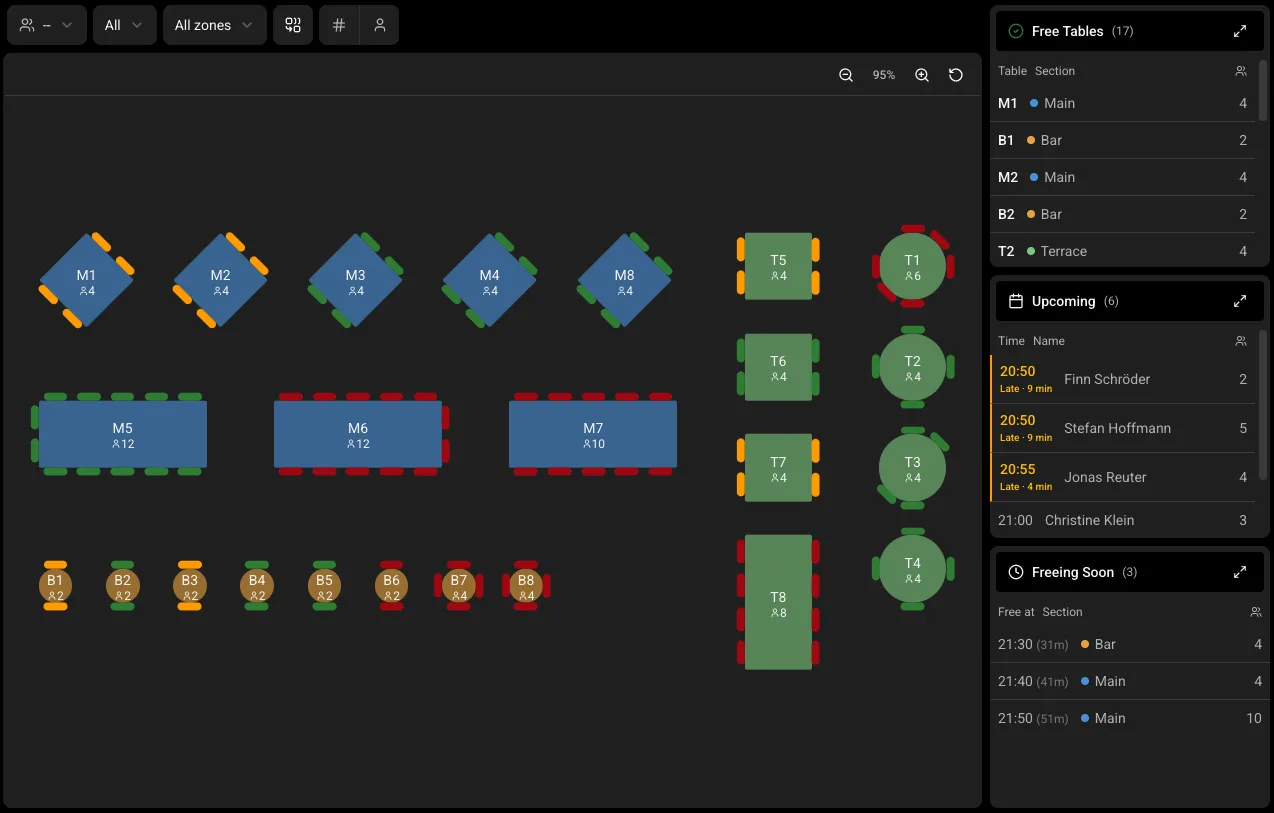Click B2 Bar row in Free Tables
Image resolution: width=1274 pixels, height=813 pixels.
[1124, 214]
